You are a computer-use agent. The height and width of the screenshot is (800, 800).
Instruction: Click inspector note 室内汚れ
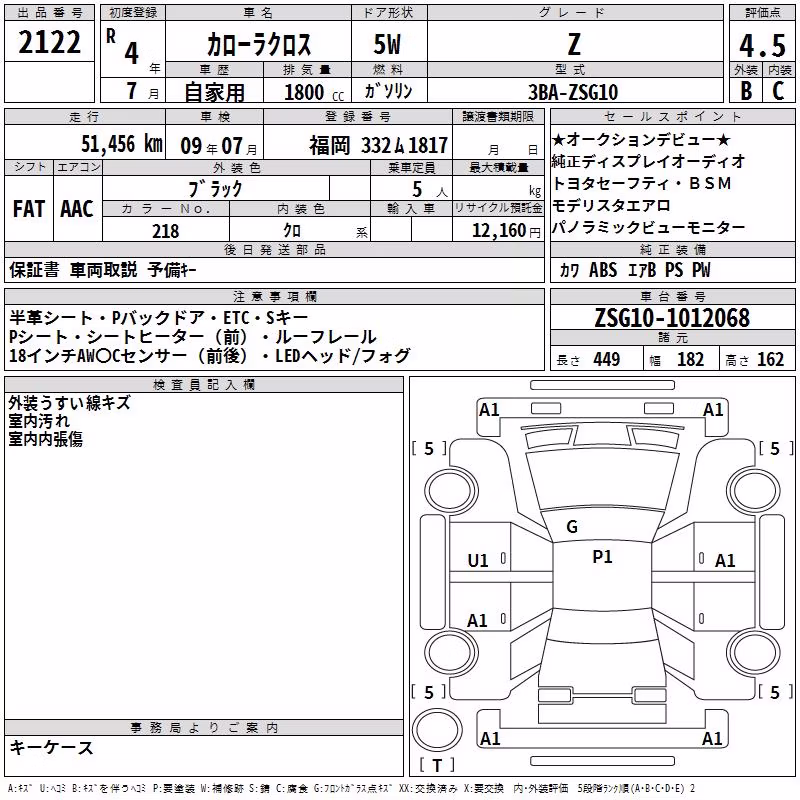click(39, 421)
